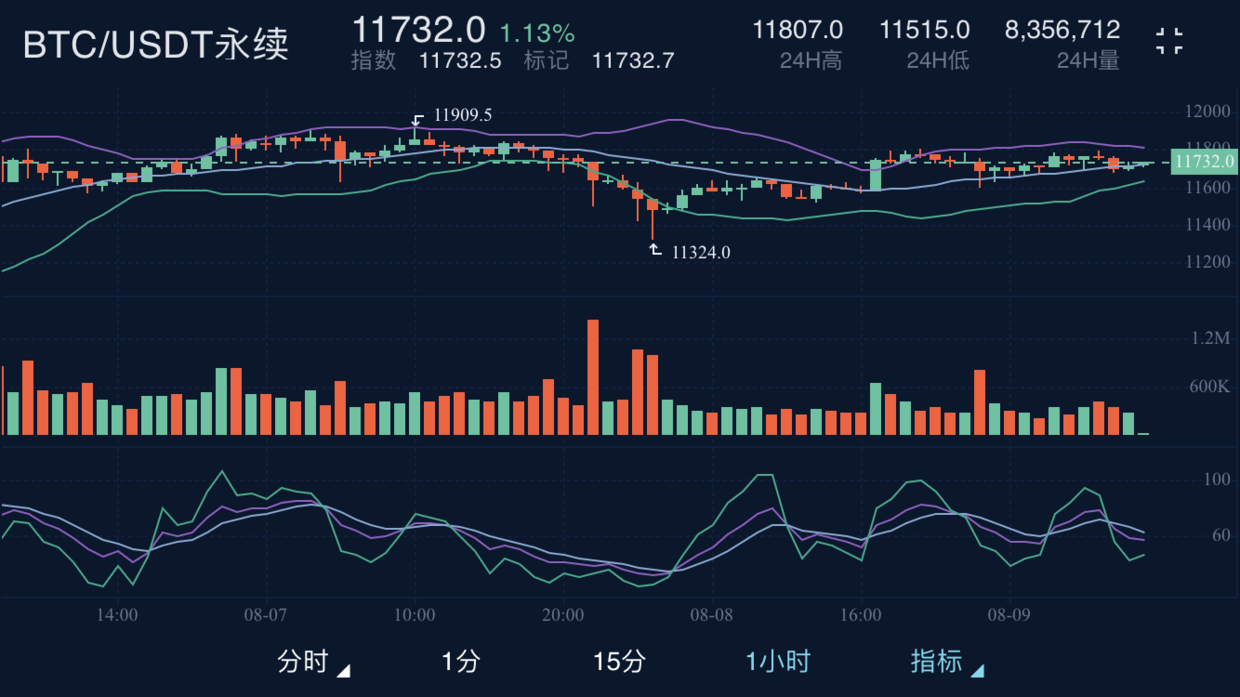Exit fullscreen chart with the collapse icon
The height and width of the screenshot is (697, 1240).
1169,41
